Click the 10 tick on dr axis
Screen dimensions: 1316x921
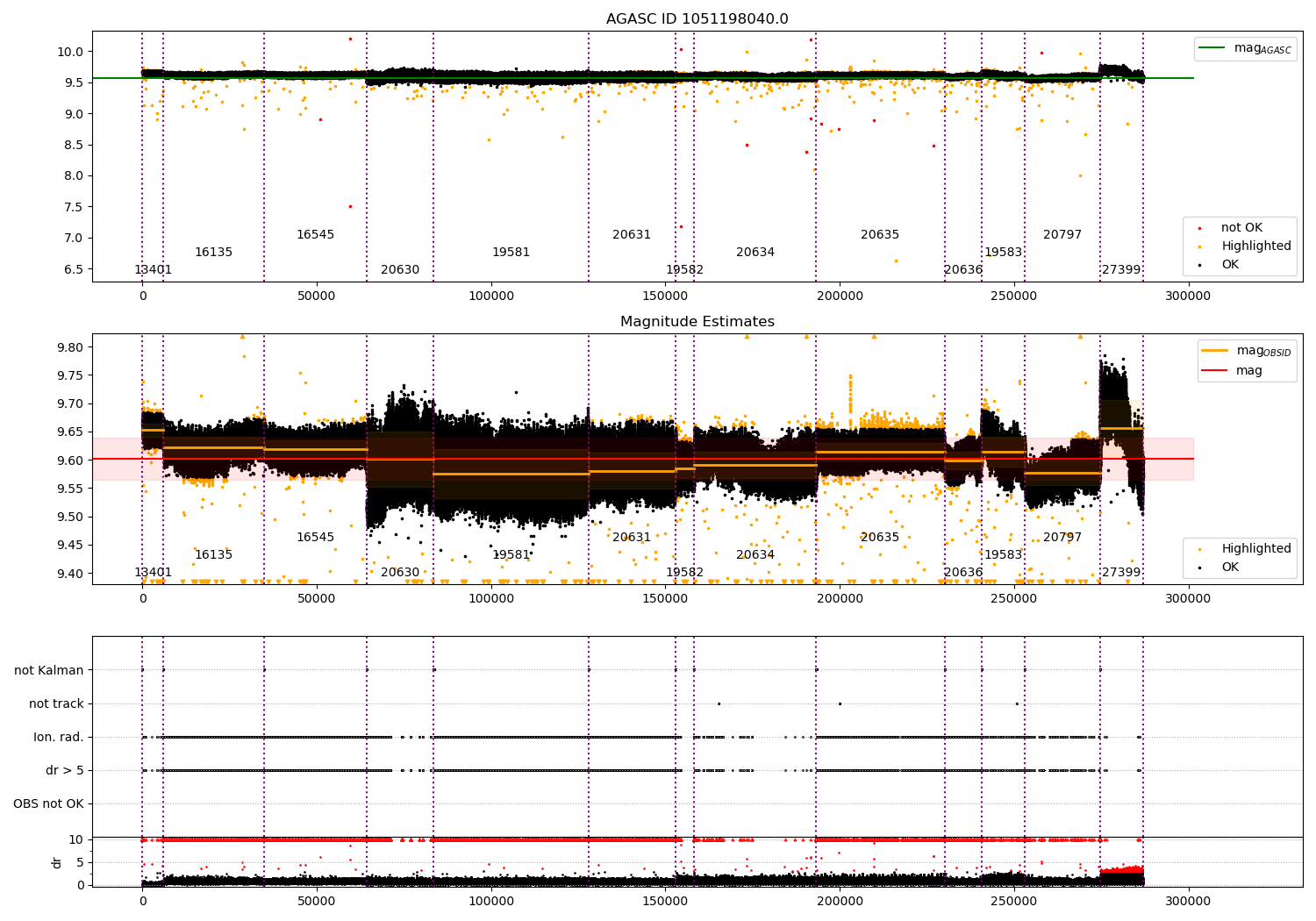[76, 839]
